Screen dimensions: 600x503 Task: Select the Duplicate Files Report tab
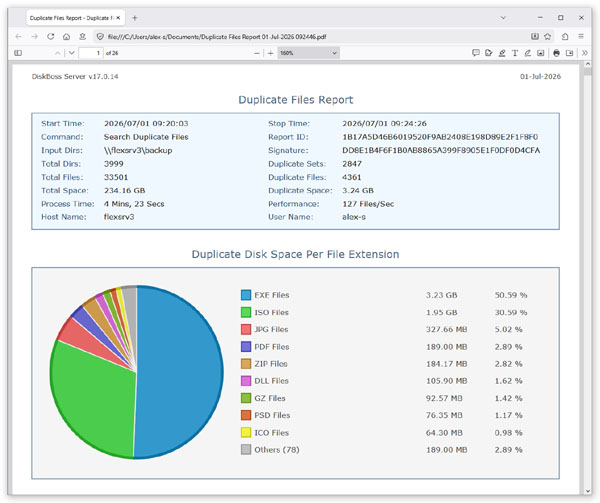click(75, 18)
